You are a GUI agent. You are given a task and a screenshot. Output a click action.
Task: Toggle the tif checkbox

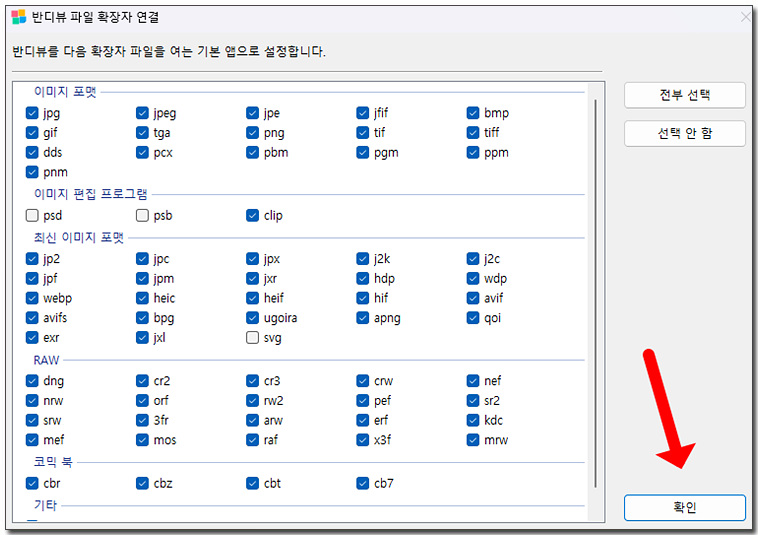(x=363, y=132)
